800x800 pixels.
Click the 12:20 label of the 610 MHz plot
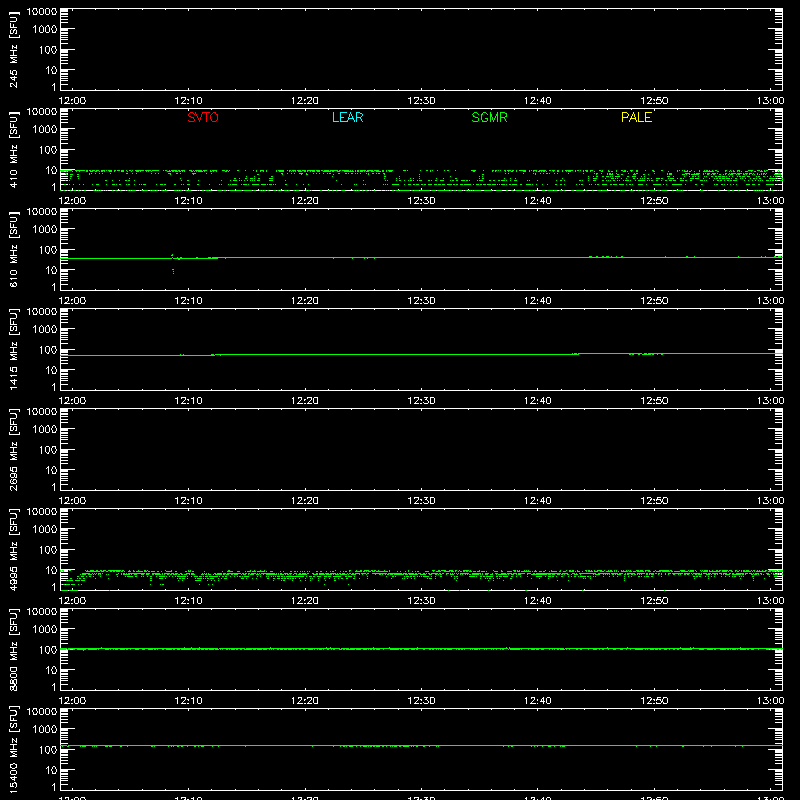point(305,301)
